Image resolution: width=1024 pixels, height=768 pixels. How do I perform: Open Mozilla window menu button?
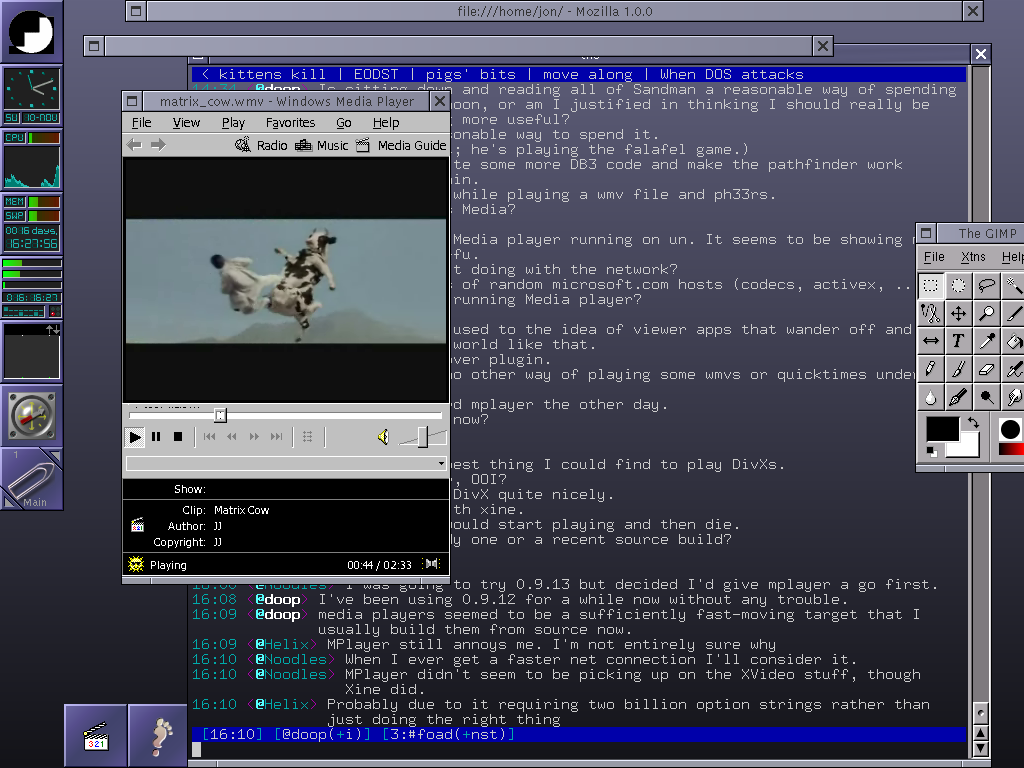(x=136, y=11)
